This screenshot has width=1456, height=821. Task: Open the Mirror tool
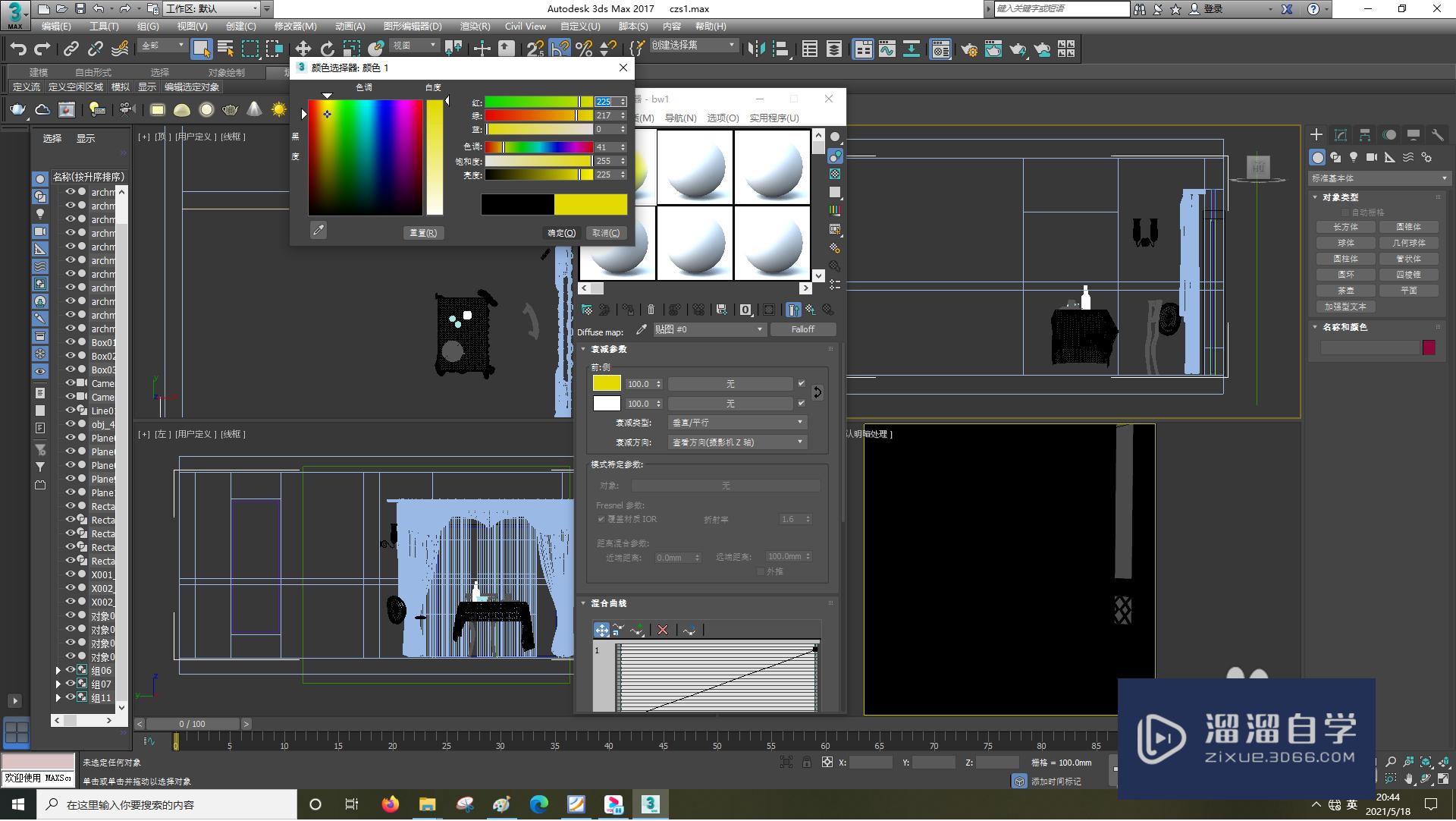pos(756,49)
